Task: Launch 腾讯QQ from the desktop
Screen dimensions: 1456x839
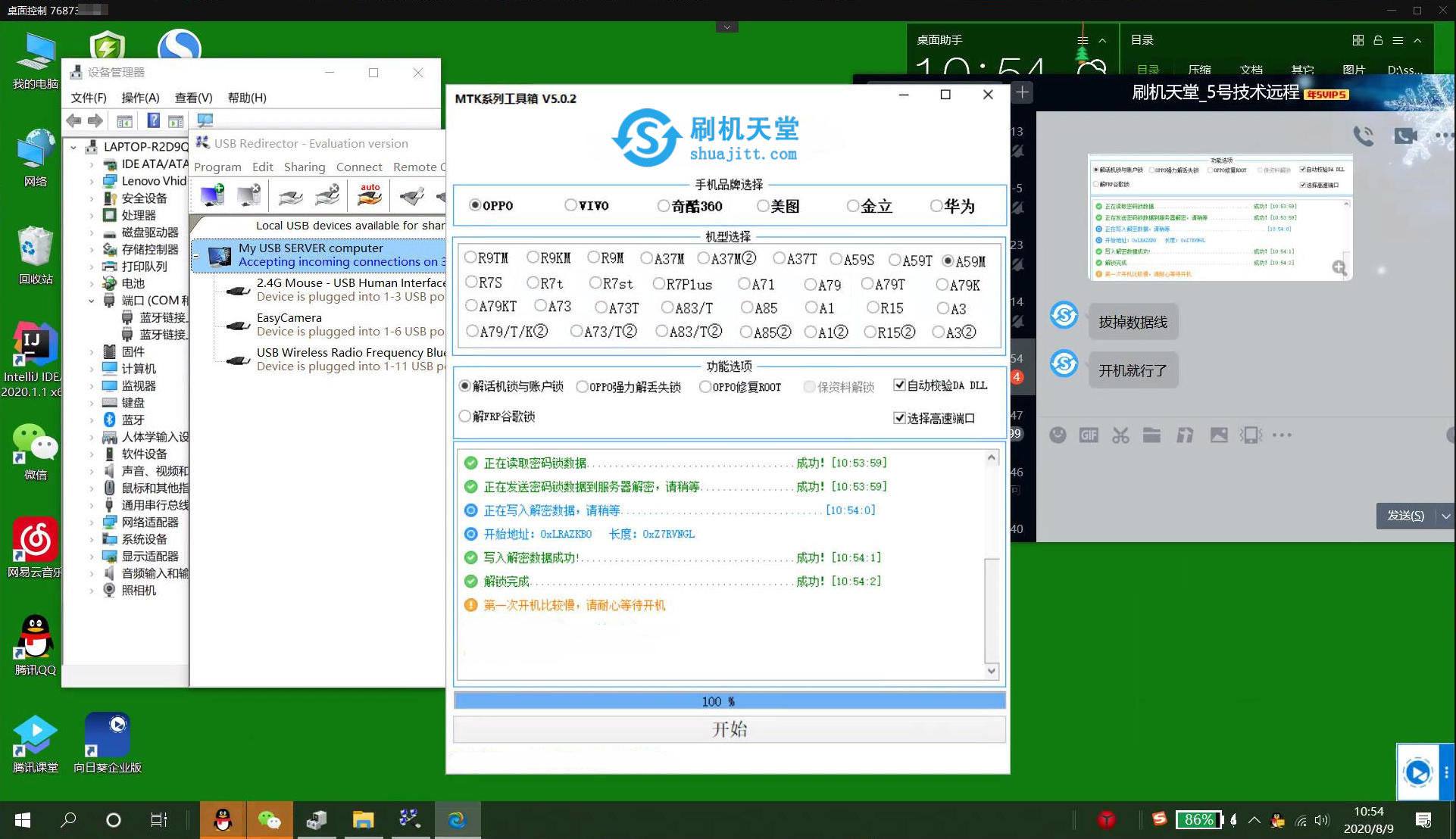Action: [x=35, y=644]
